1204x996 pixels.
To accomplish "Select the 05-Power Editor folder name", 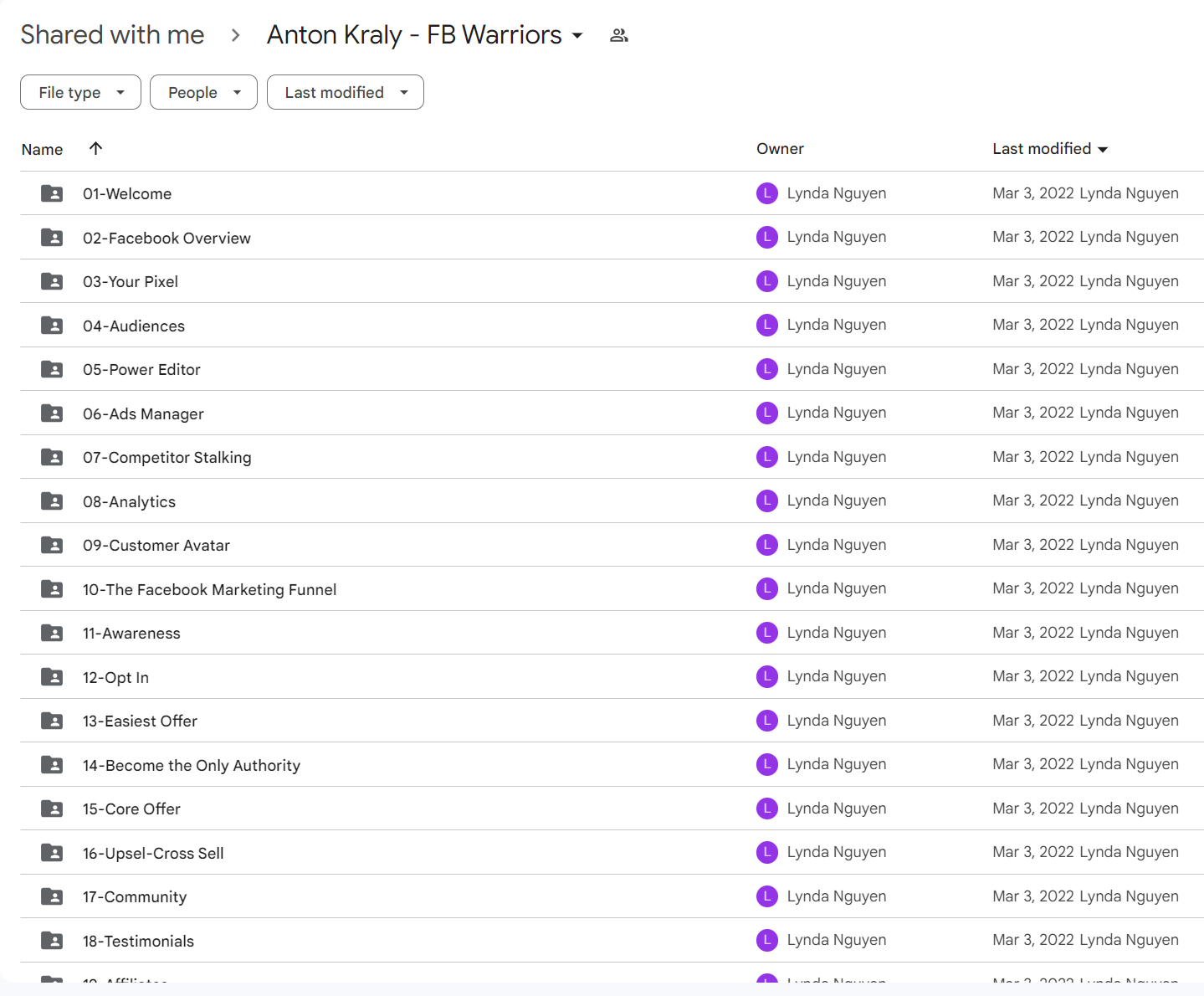I will pos(141,369).
